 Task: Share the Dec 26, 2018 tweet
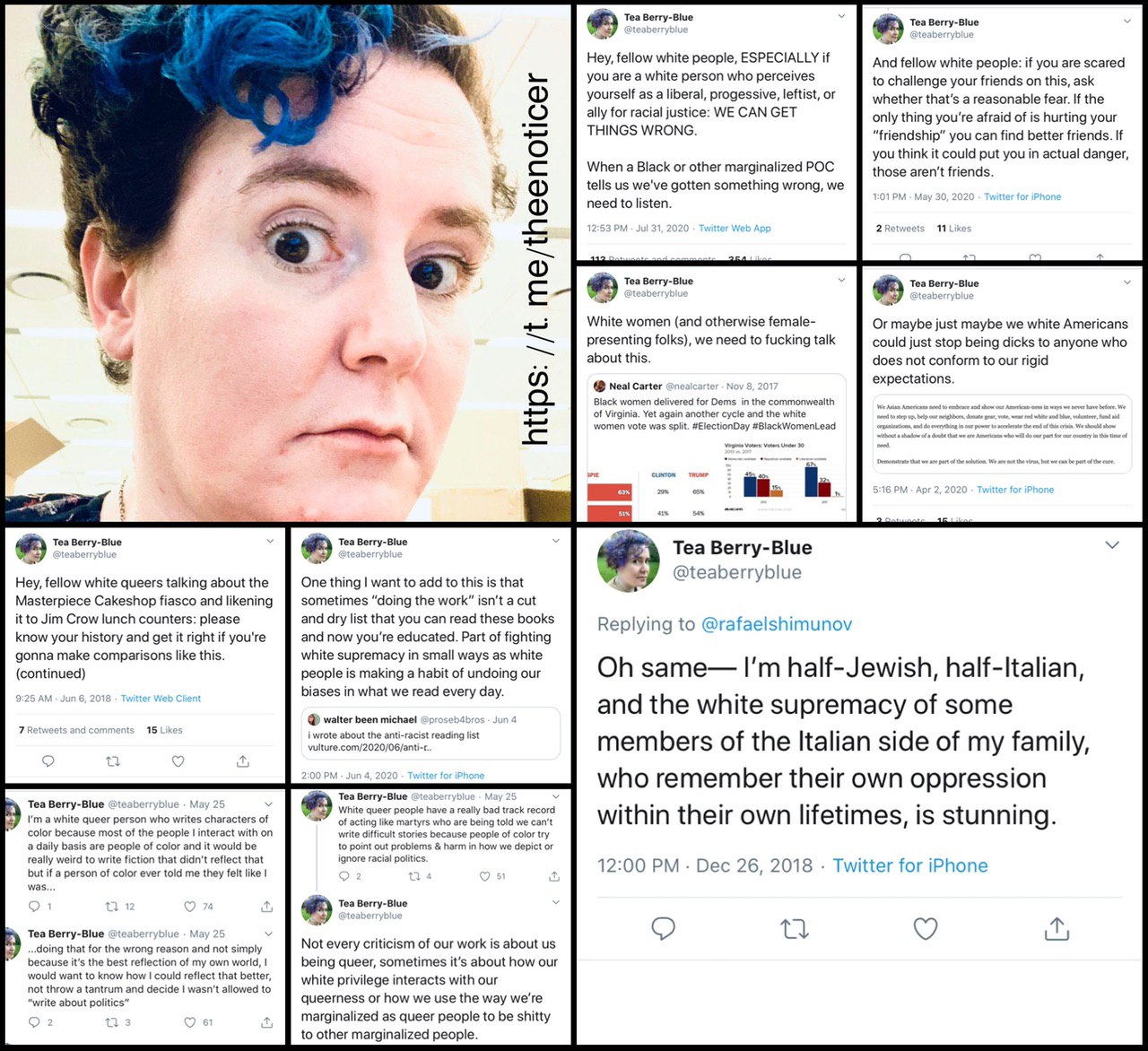coord(1057,928)
